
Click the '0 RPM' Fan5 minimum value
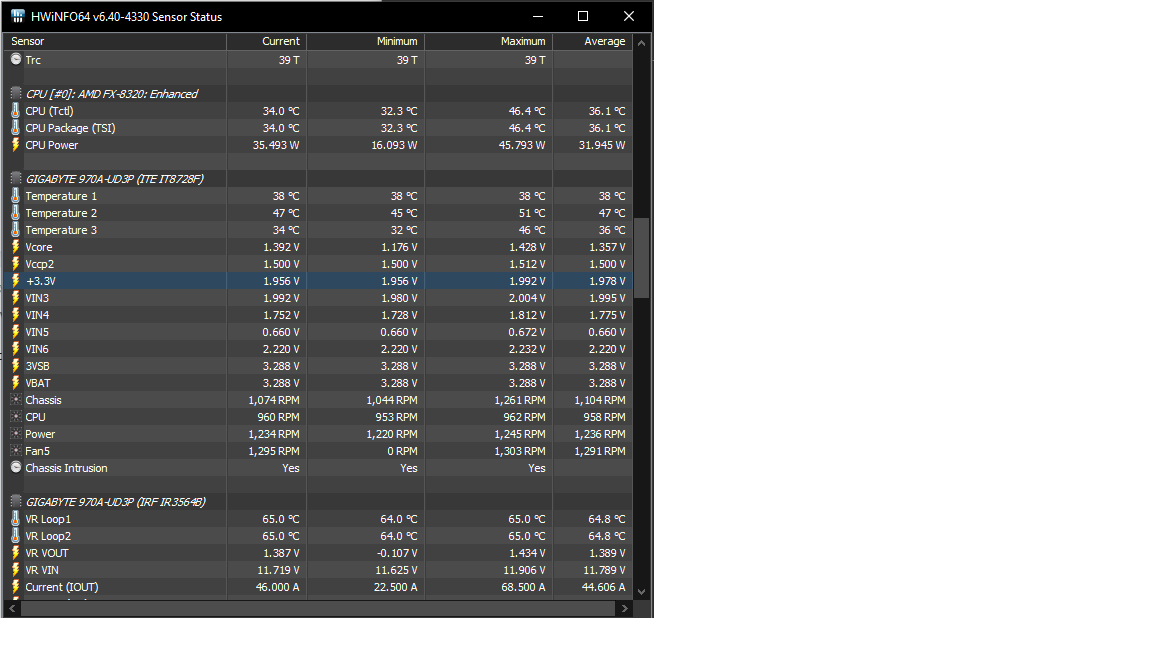click(x=402, y=451)
